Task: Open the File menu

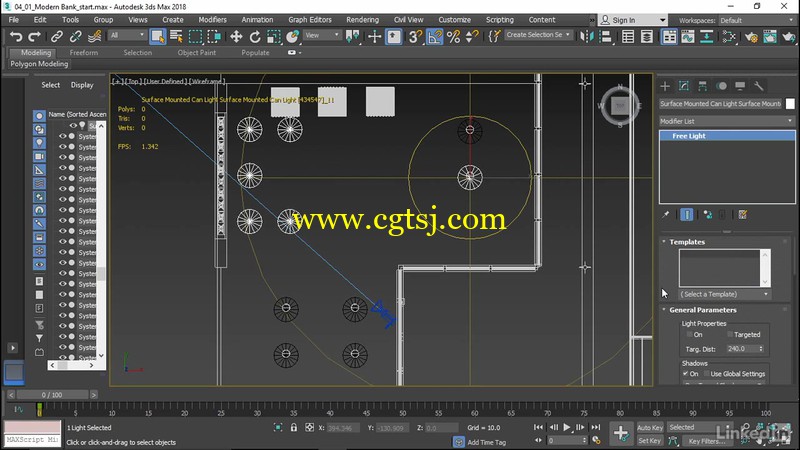Action: click(x=14, y=20)
